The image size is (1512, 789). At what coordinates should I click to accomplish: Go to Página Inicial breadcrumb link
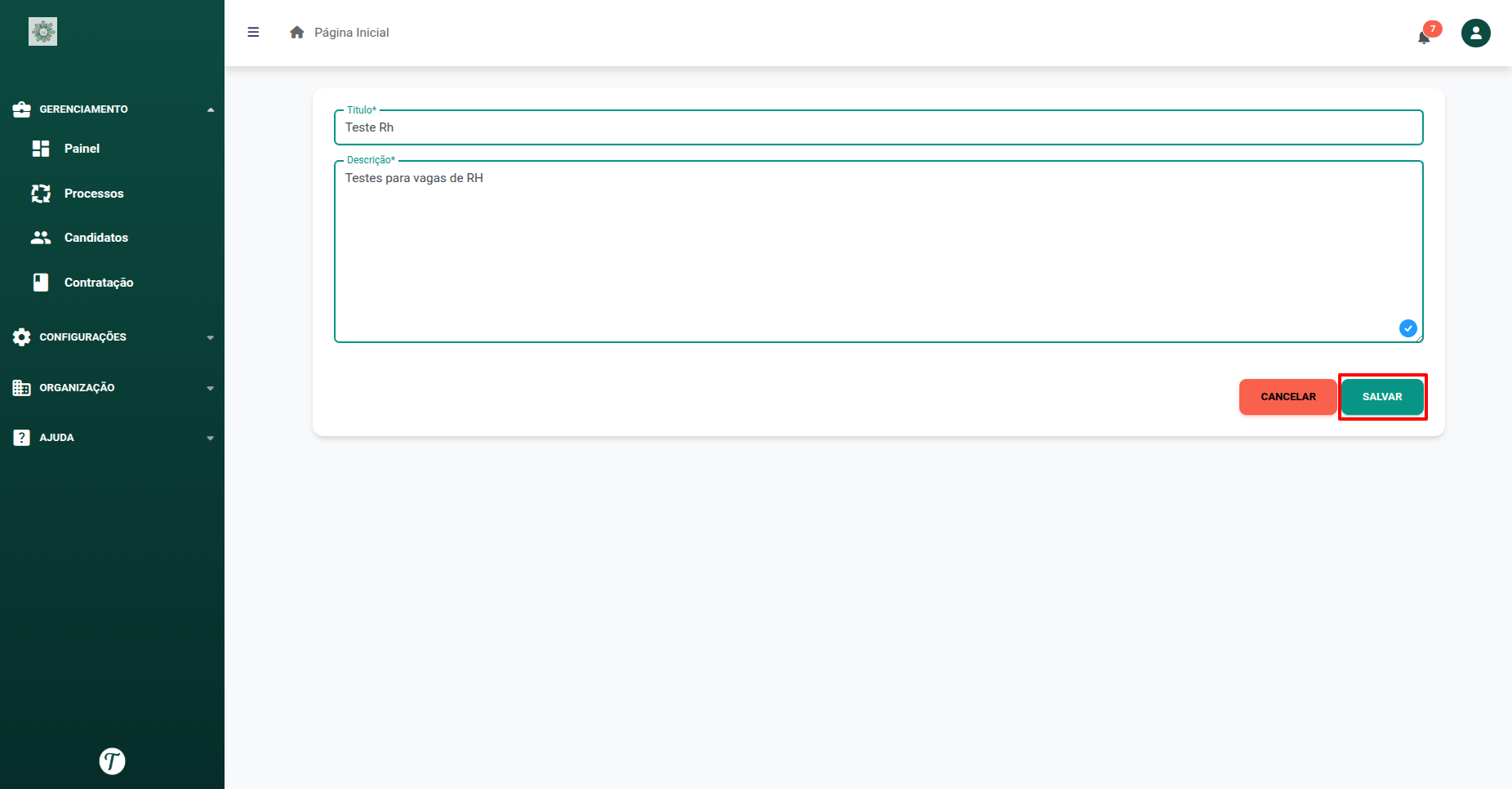[x=351, y=33]
